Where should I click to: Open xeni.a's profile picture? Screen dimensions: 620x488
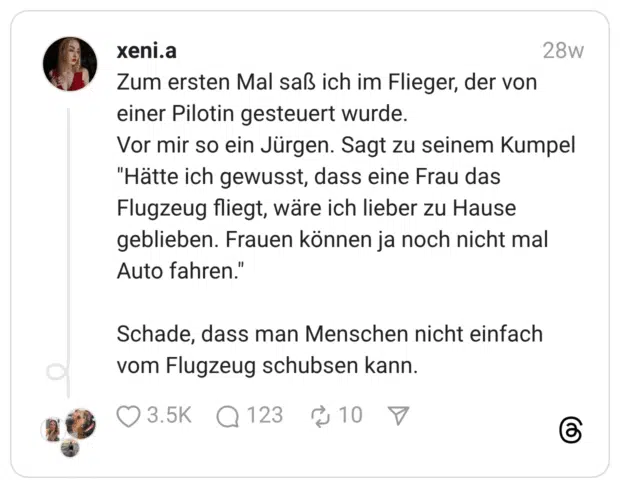tap(69, 65)
